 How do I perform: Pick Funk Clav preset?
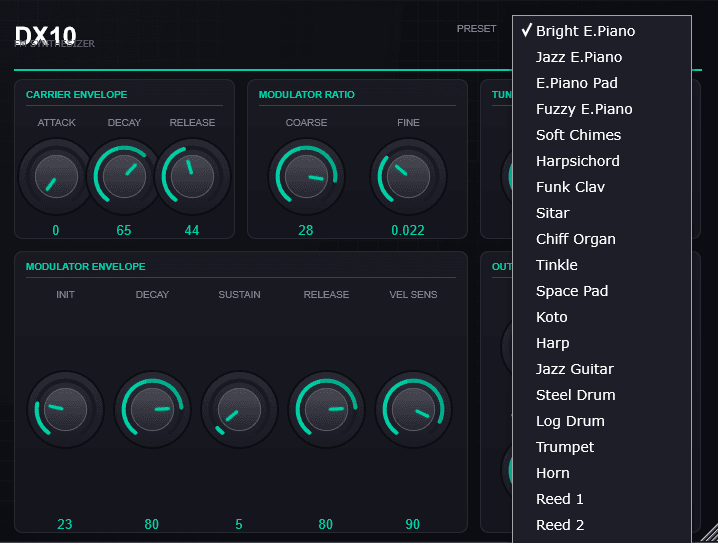602,187
